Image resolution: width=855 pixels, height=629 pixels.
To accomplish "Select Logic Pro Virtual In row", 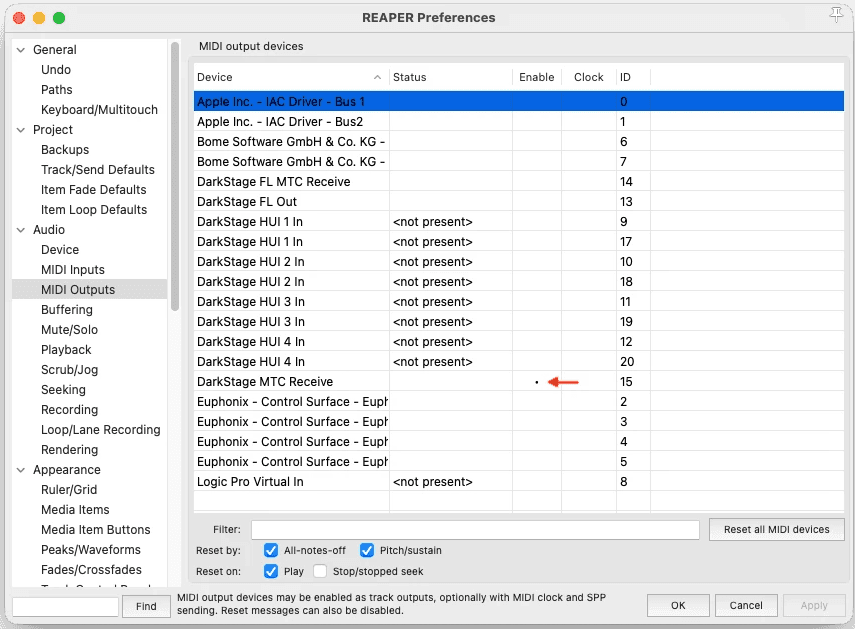I will 519,482.
